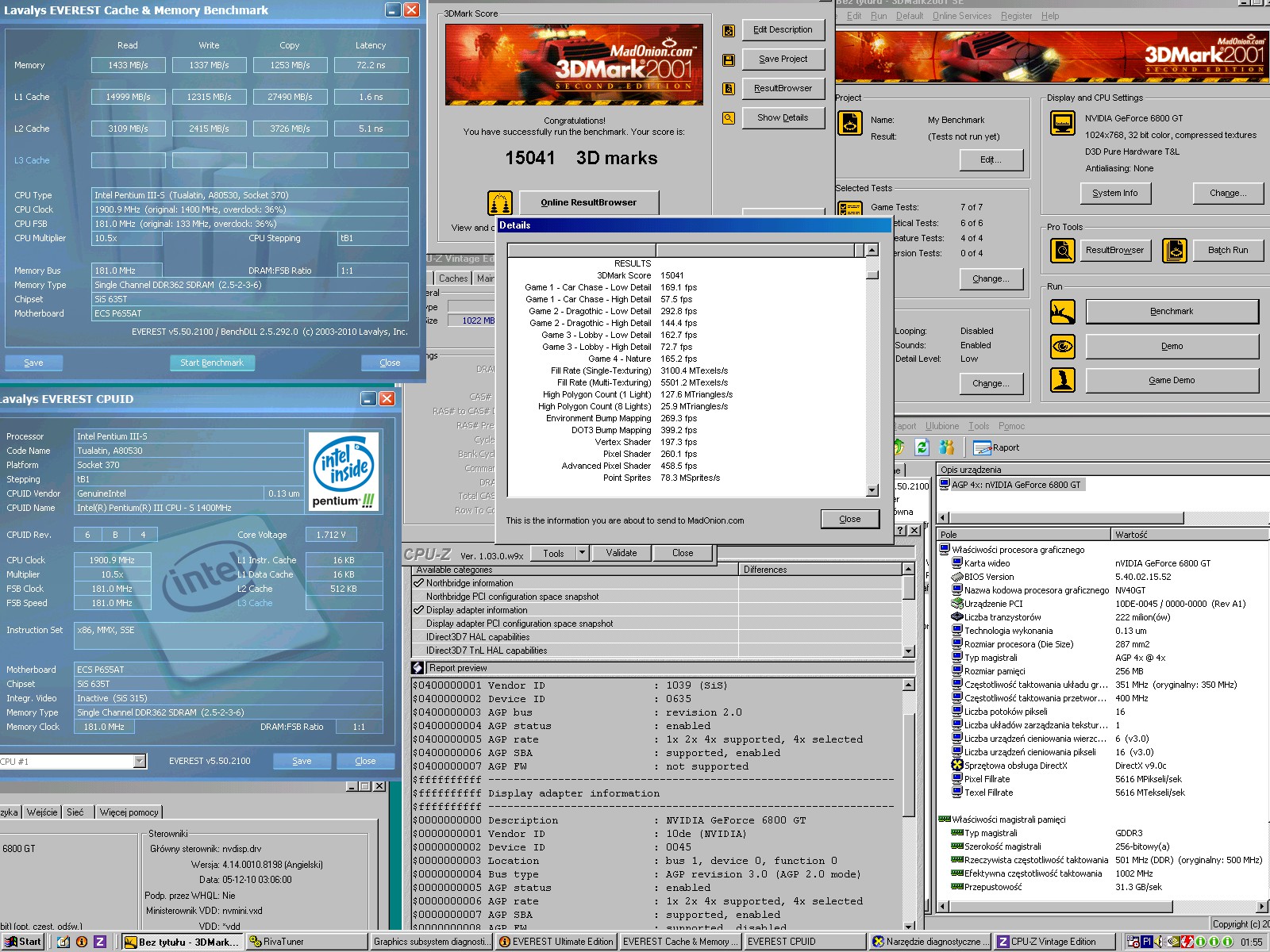Screen dimensions: 1270x952
Task: Switch to RivaTuner in the taskbar
Action: click(307, 942)
